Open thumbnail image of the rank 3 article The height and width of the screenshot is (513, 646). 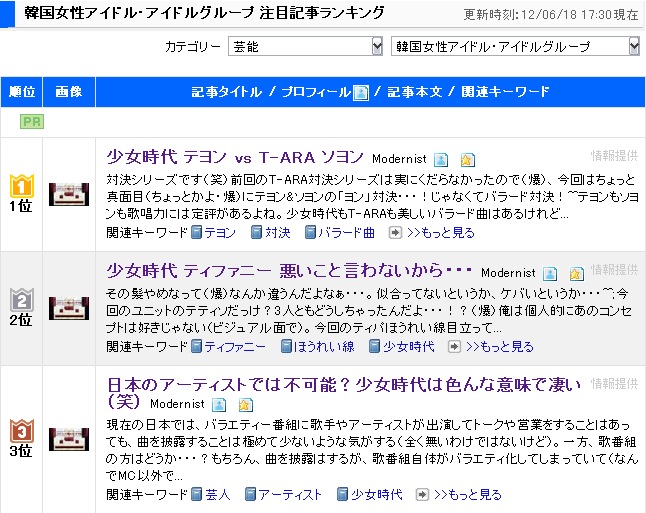69,439
